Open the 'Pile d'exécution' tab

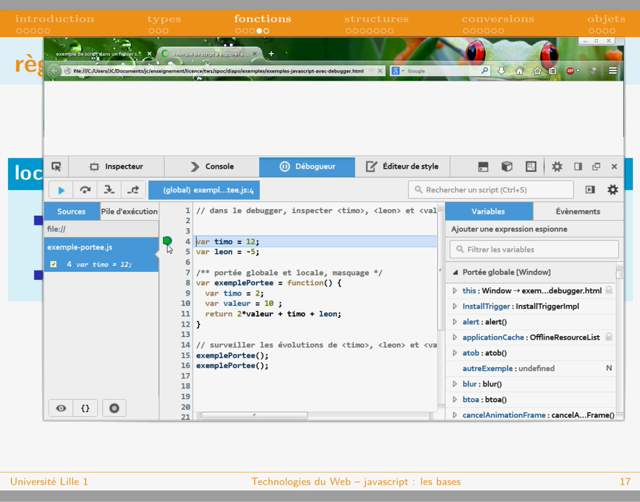(129, 212)
